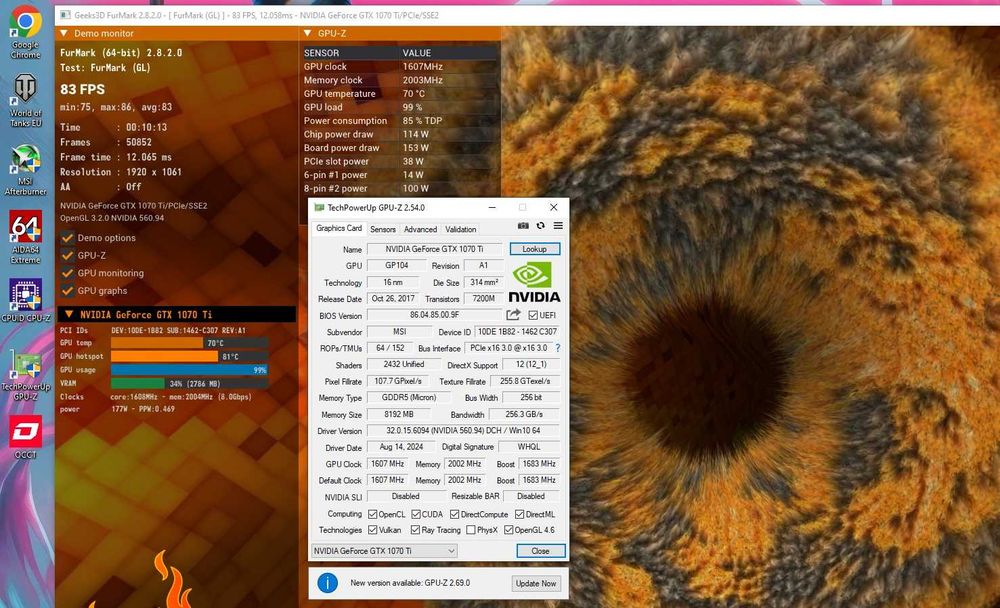1000x608 pixels.
Task: Toggle Vulkan technology checkbox
Action: [373, 530]
